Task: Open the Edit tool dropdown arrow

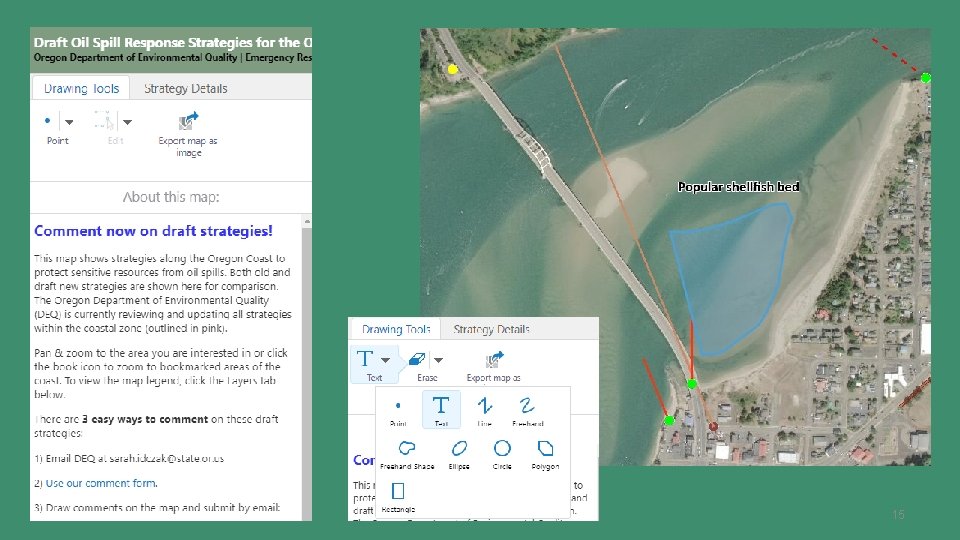Action: tap(127, 122)
